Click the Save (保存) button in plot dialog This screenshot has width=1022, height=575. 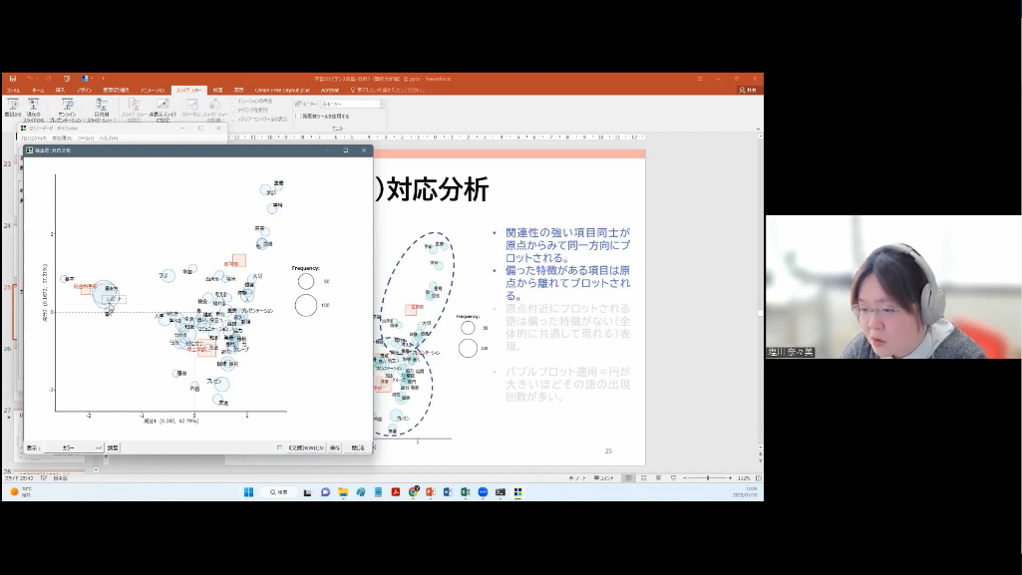(335, 448)
